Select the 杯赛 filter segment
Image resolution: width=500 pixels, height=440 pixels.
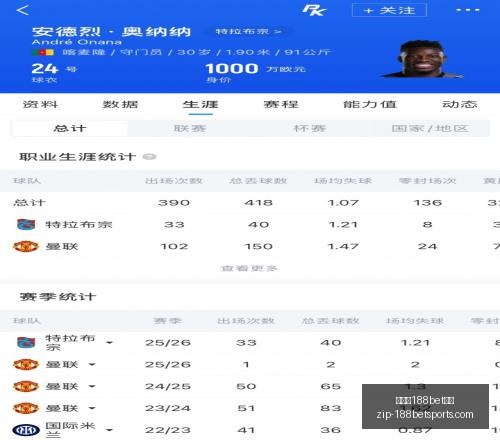[309, 128]
